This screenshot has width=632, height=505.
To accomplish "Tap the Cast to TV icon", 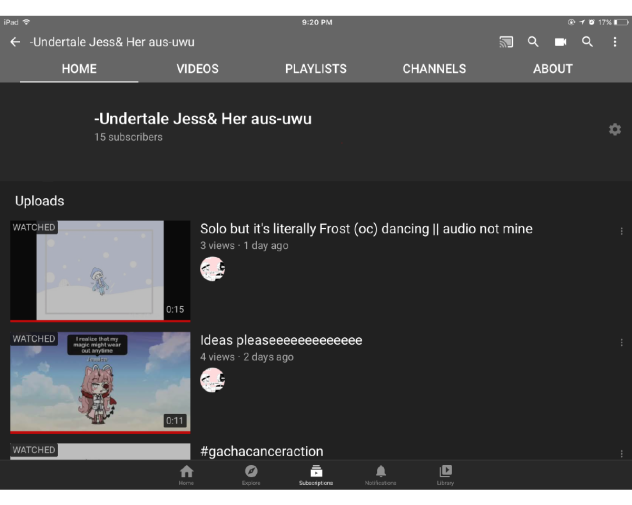I will (x=506, y=42).
